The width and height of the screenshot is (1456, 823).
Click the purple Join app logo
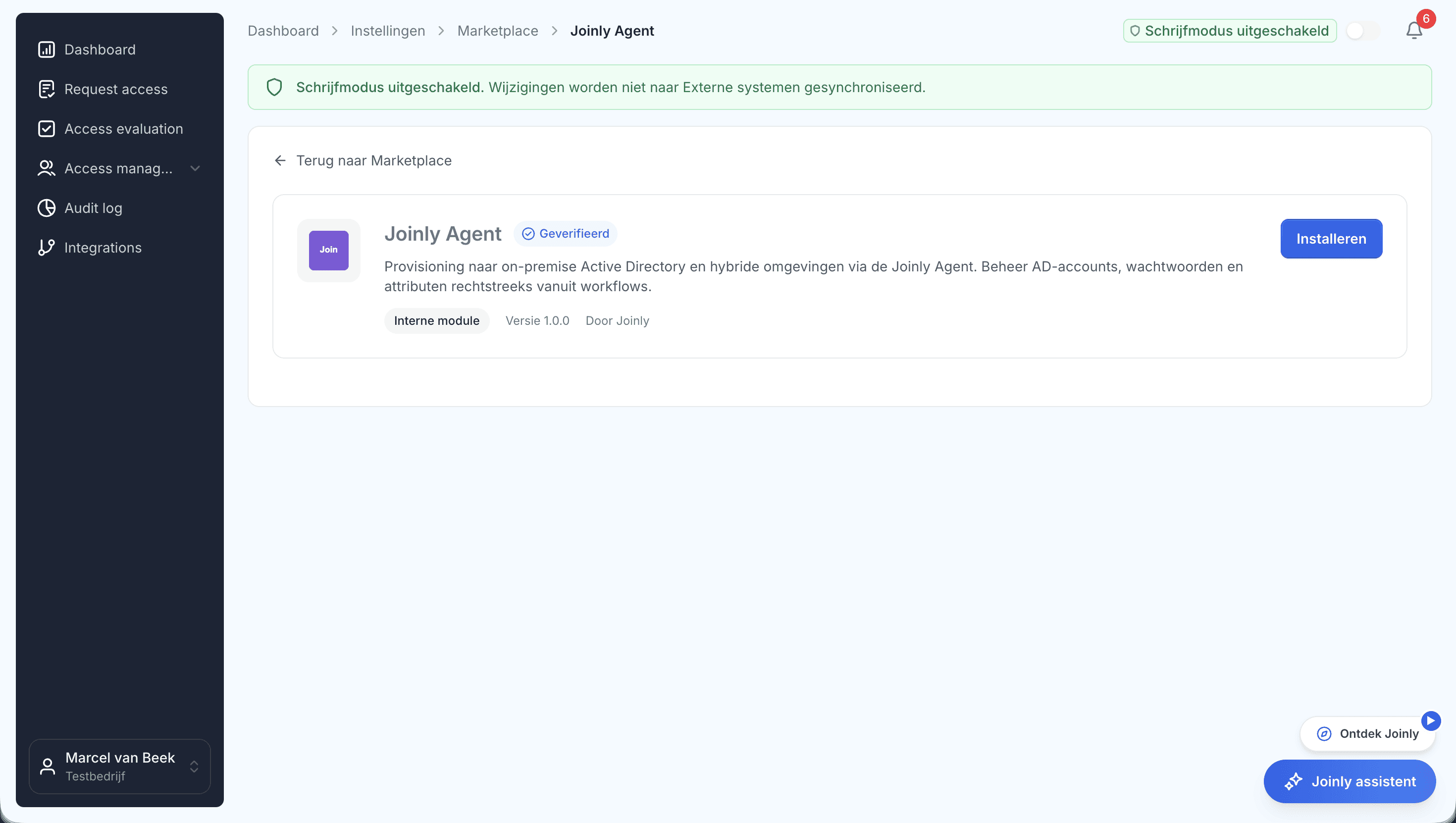[x=328, y=250]
